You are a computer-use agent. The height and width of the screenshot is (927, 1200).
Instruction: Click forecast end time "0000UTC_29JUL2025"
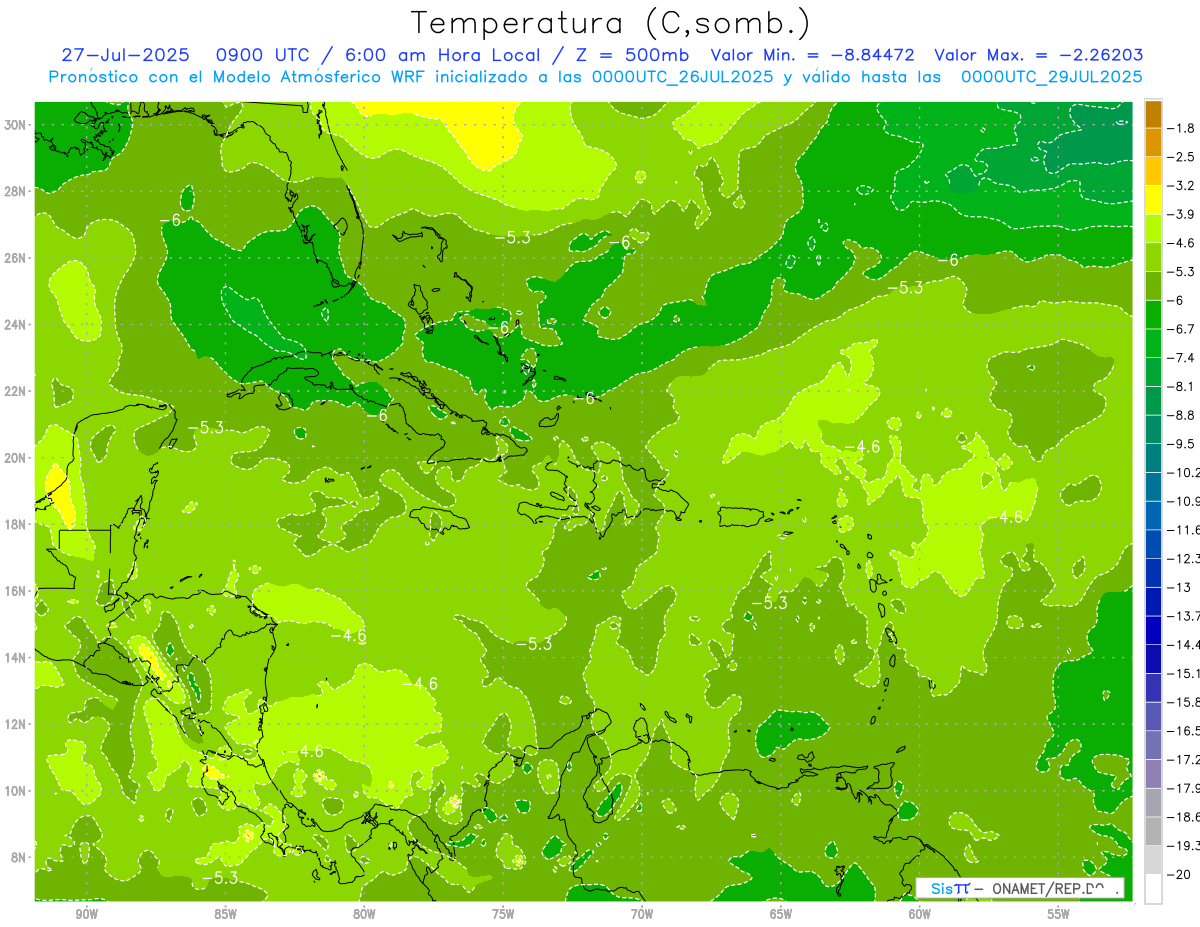(1051, 76)
